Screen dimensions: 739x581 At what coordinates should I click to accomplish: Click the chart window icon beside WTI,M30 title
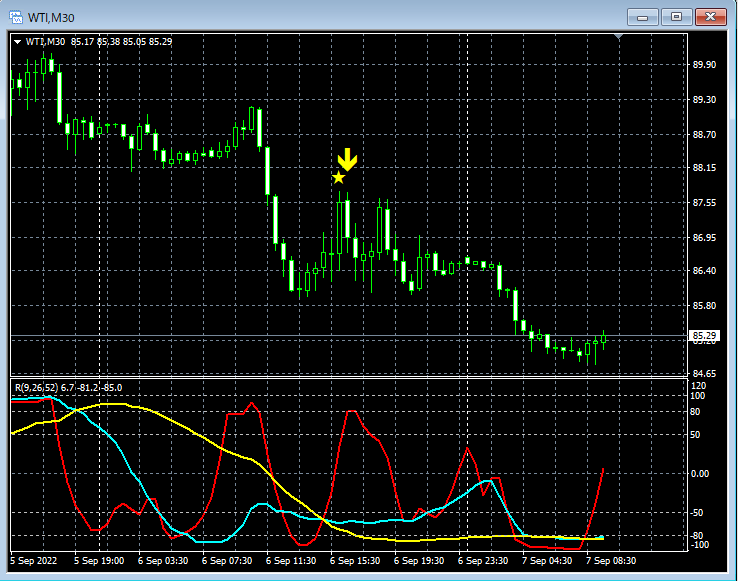(x=16, y=17)
